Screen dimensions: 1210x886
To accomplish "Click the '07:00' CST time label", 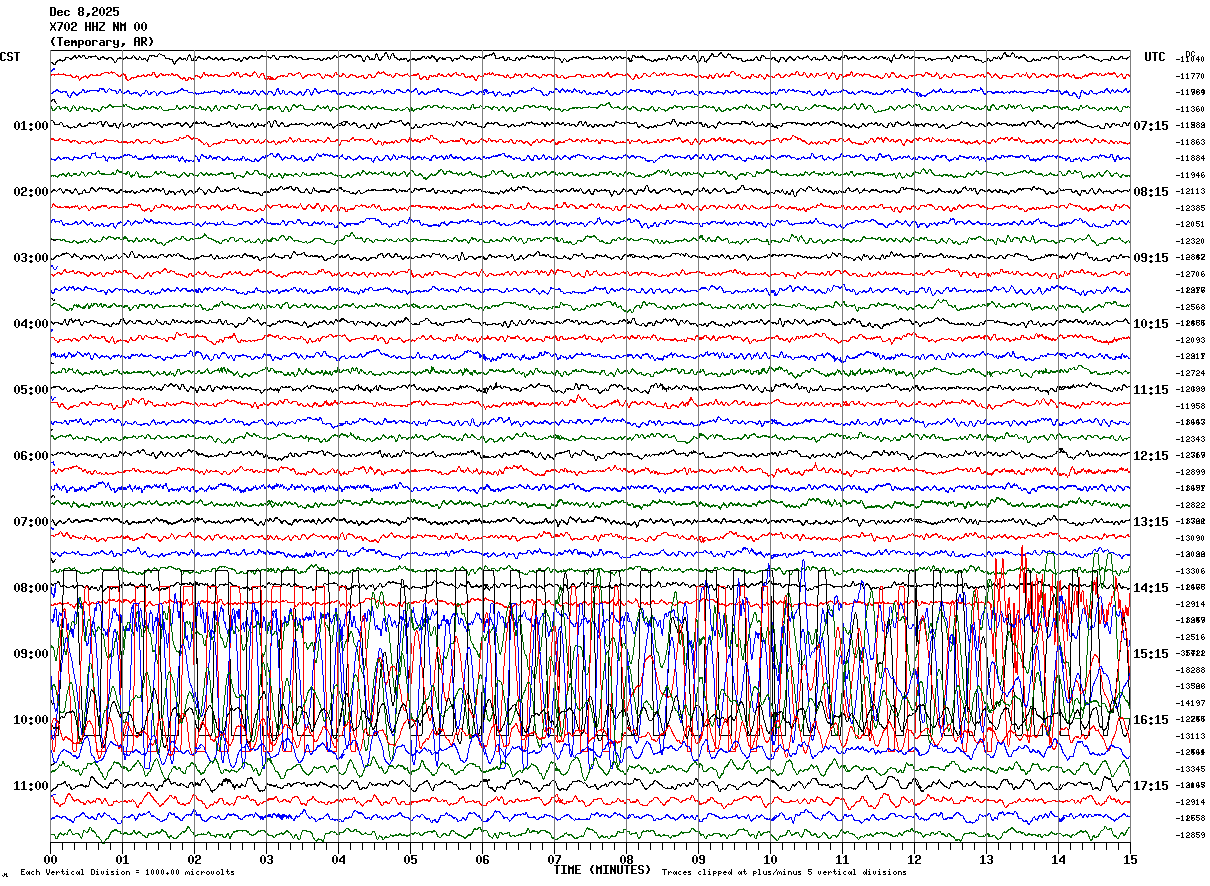I will coord(30,522).
